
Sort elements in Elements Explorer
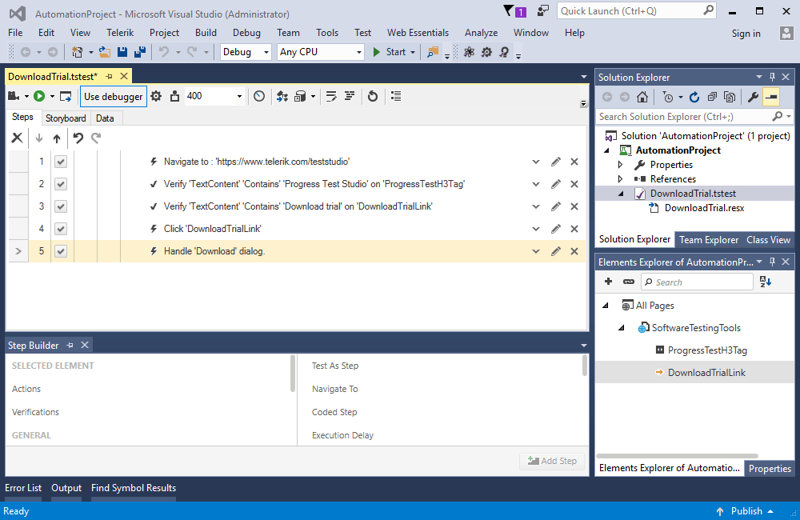765,282
